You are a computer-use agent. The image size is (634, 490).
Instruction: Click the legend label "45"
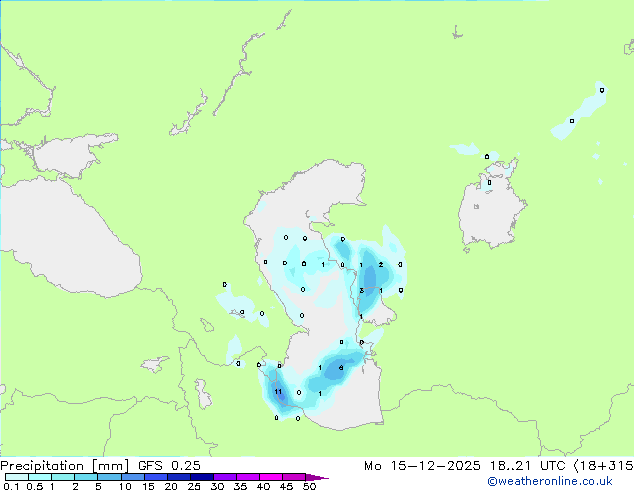(286, 486)
